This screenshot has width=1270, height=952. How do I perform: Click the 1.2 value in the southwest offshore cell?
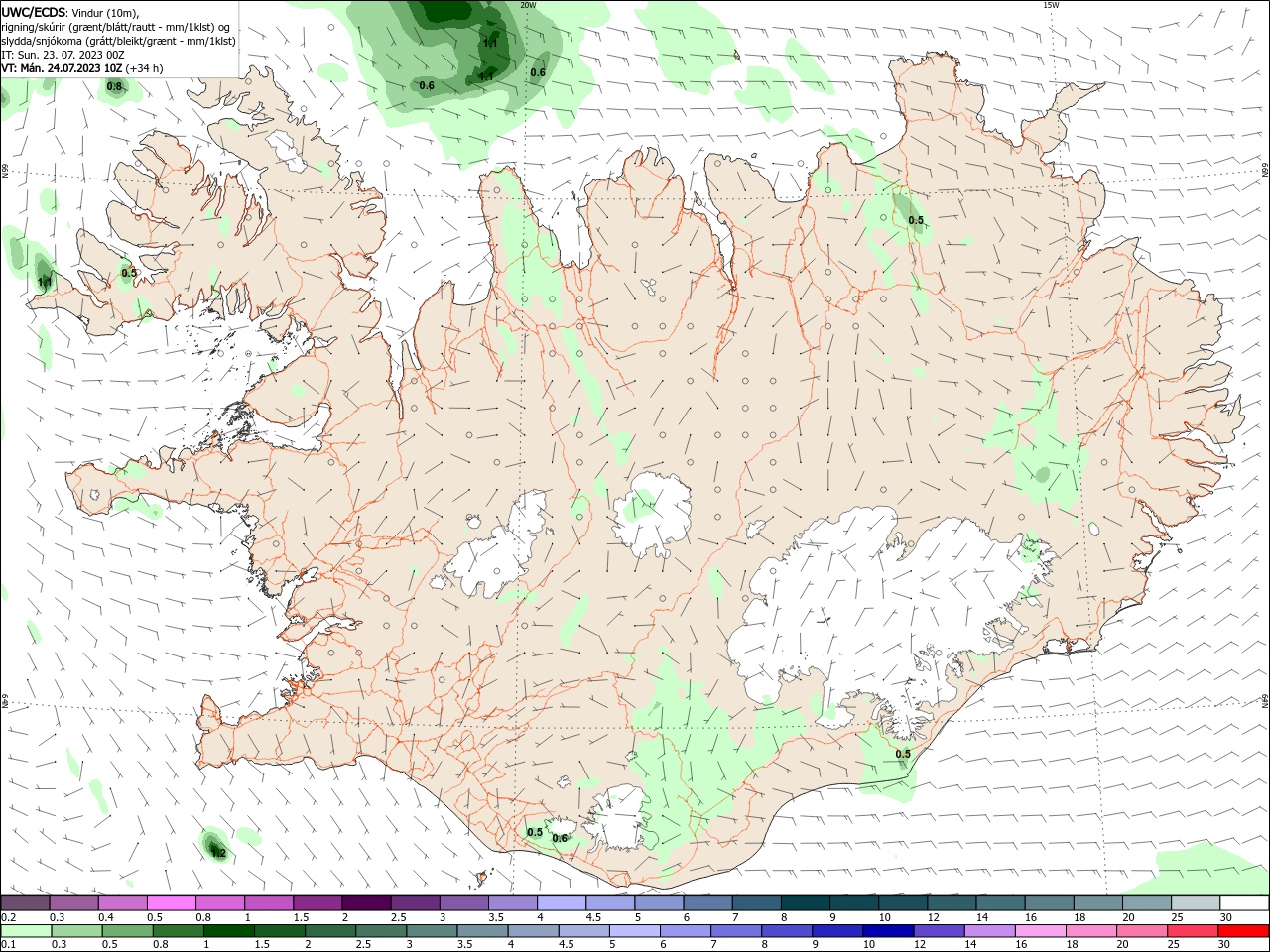[219, 853]
